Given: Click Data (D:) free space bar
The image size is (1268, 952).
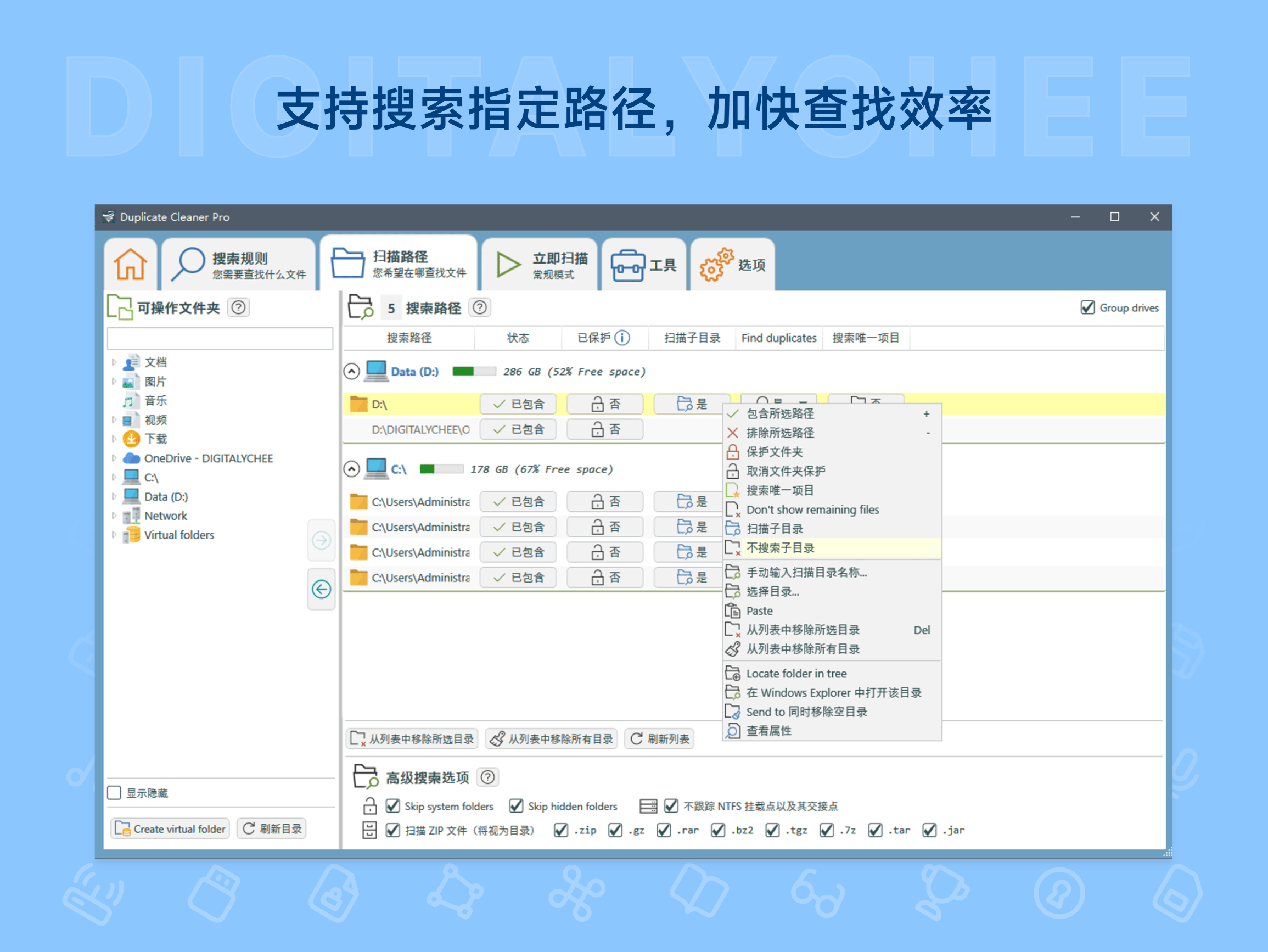Looking at the screenshot, I should click(474, 372).
